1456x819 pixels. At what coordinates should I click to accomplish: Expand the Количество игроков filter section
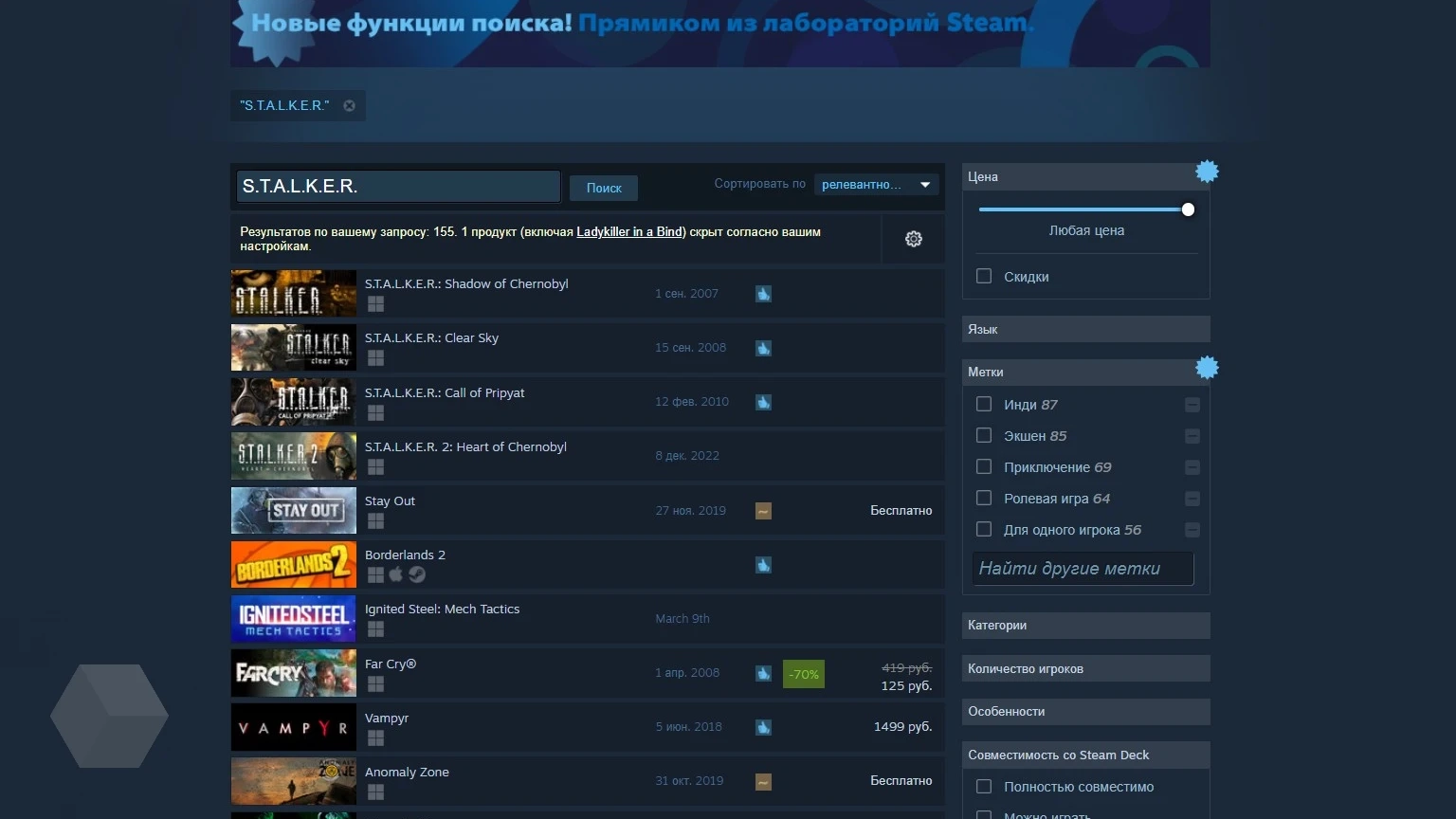[1085, 668]
